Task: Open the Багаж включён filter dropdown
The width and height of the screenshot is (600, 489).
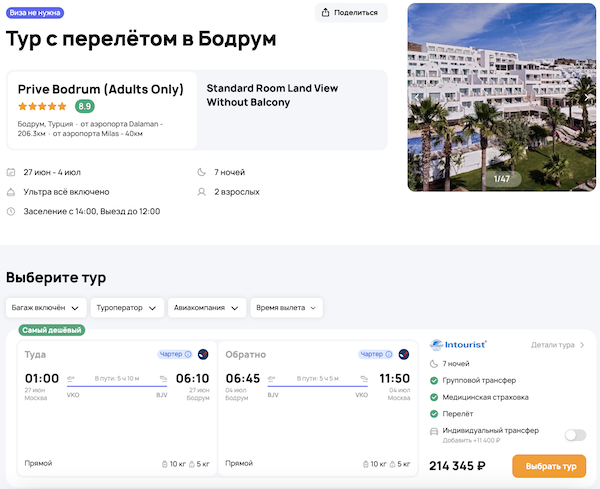Action: [x=45, y=308]
